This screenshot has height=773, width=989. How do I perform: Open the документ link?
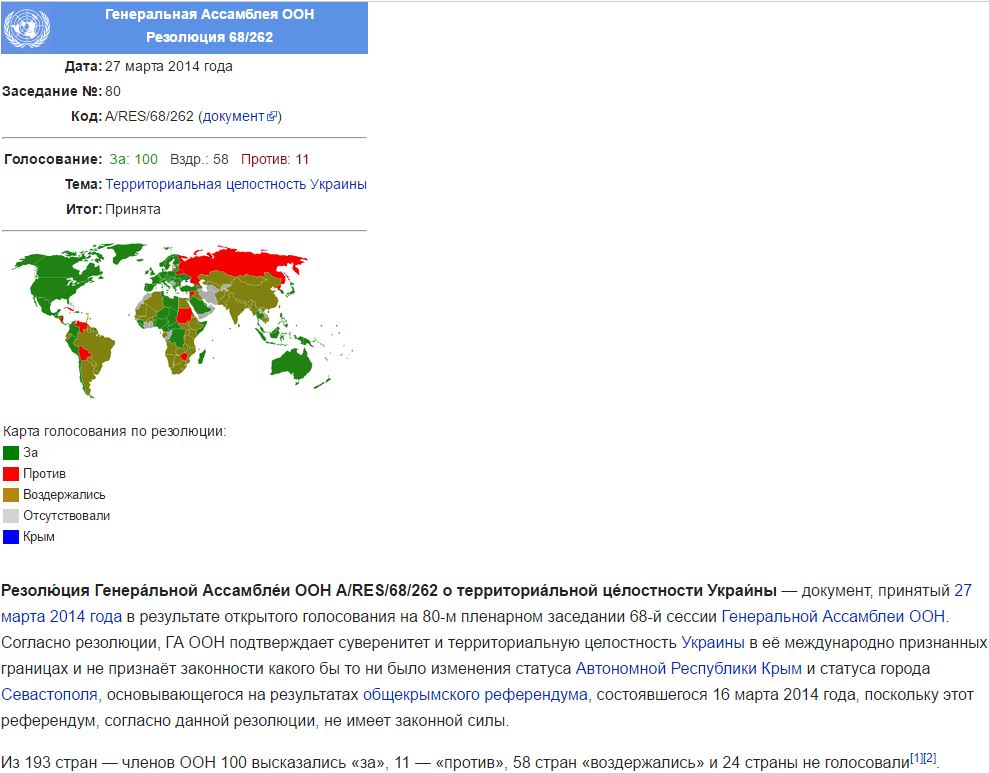233,117
